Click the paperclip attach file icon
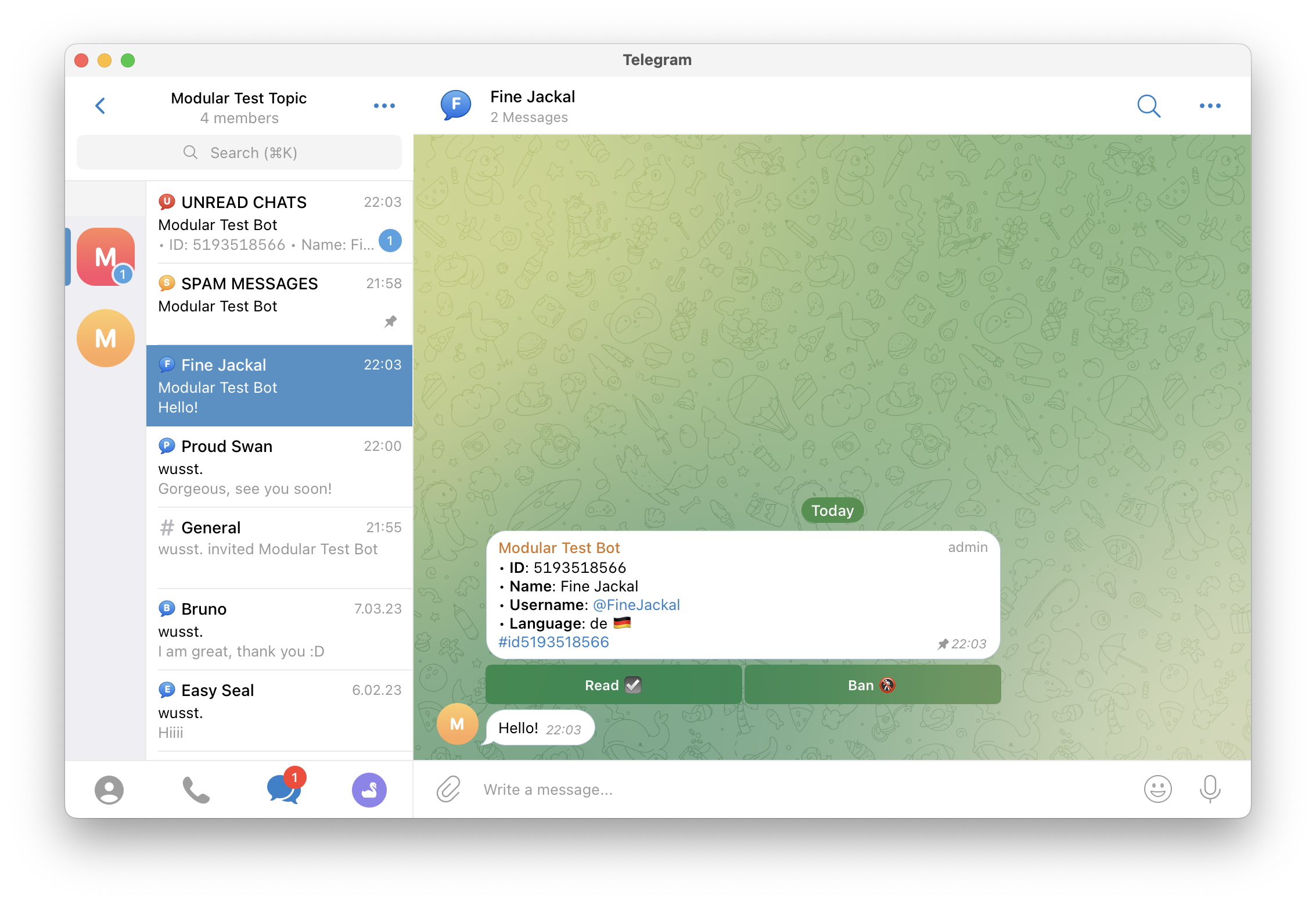The width and height of the screenshot is (1316, 904). (x=448, y=790)
